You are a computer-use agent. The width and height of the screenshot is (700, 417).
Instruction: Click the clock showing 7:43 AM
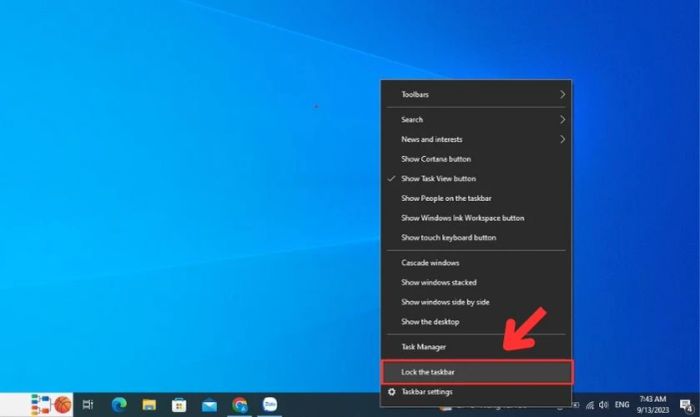click(x=651, y=404)
